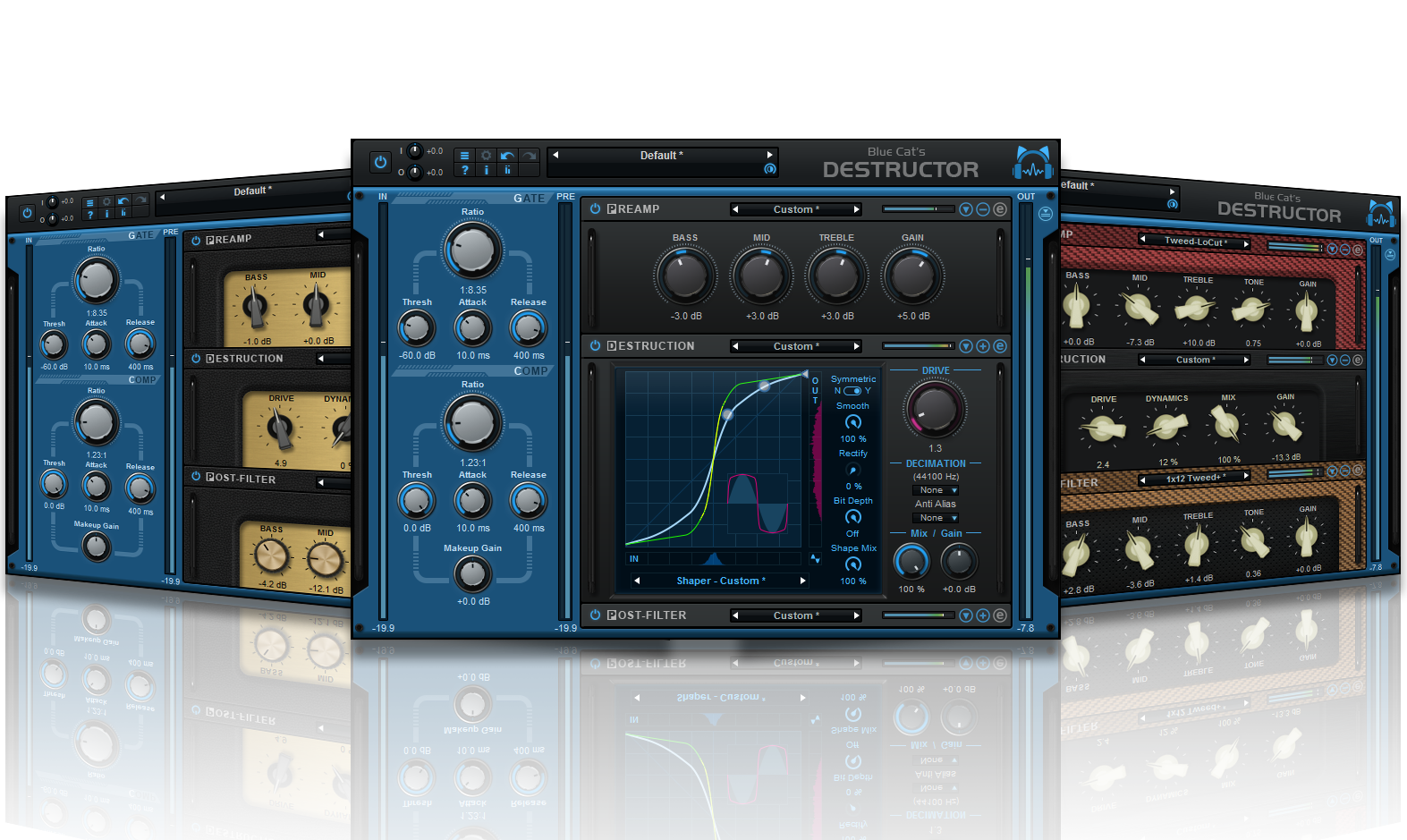Click the Gate Ratio knob in center window

click(472, 250)
